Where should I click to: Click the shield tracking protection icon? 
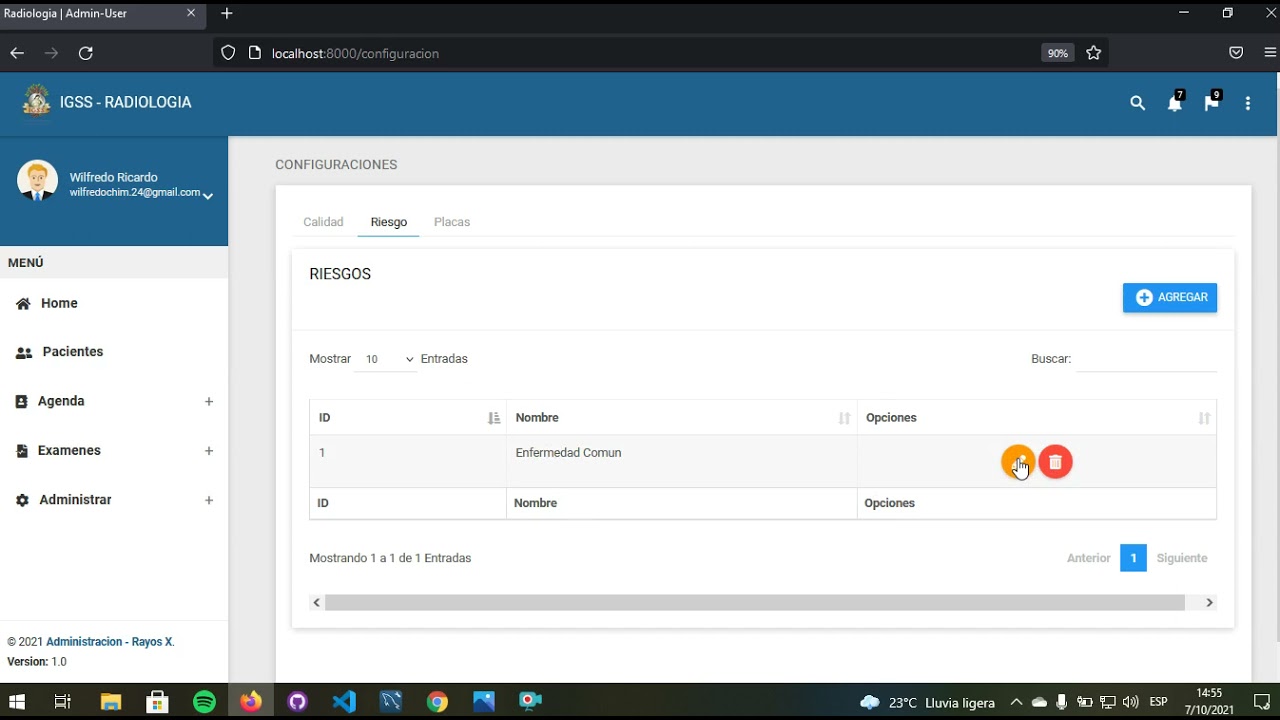[x=228, y=53]
